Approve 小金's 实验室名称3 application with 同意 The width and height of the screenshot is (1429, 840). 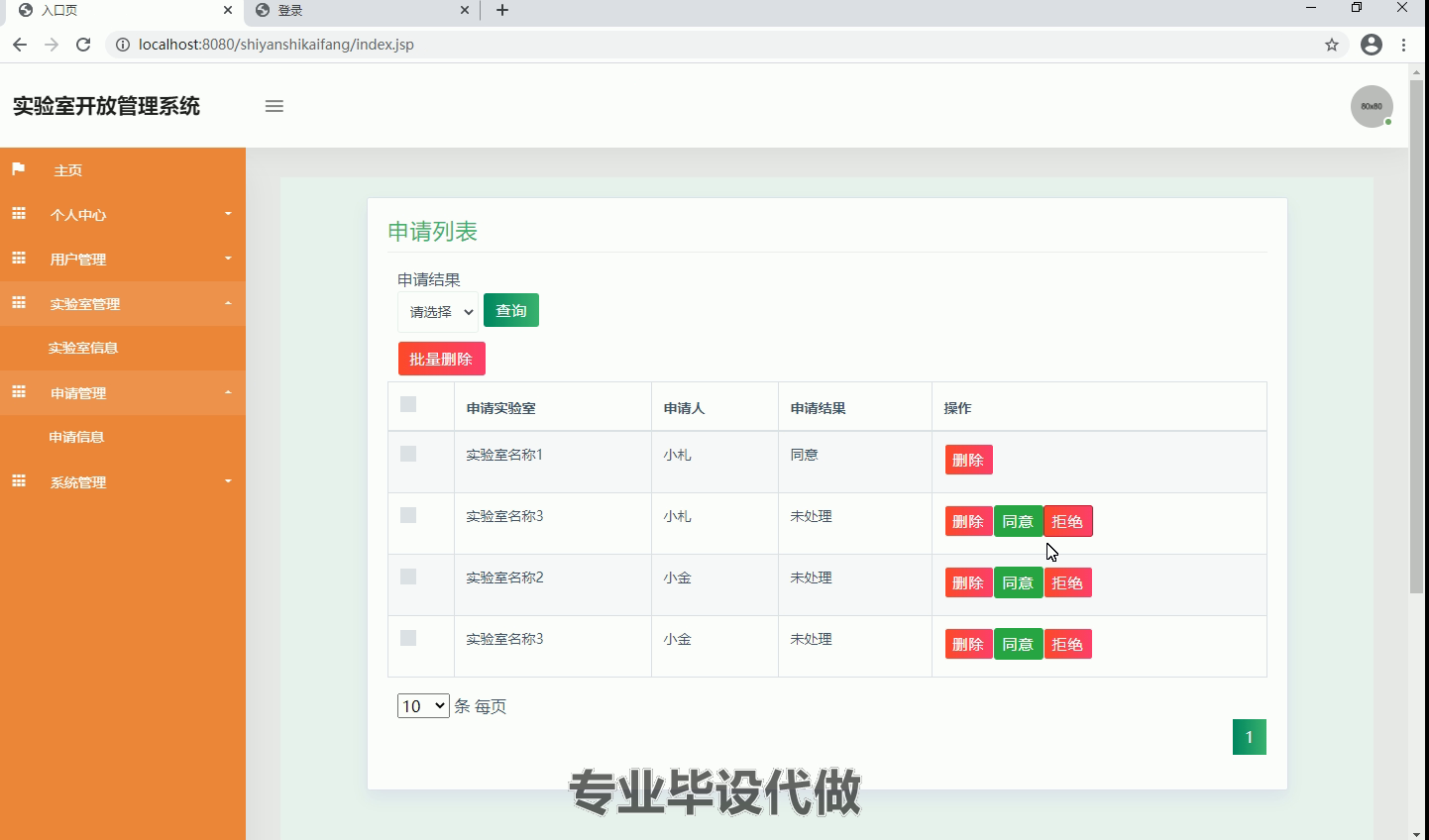click(1019, 644)
